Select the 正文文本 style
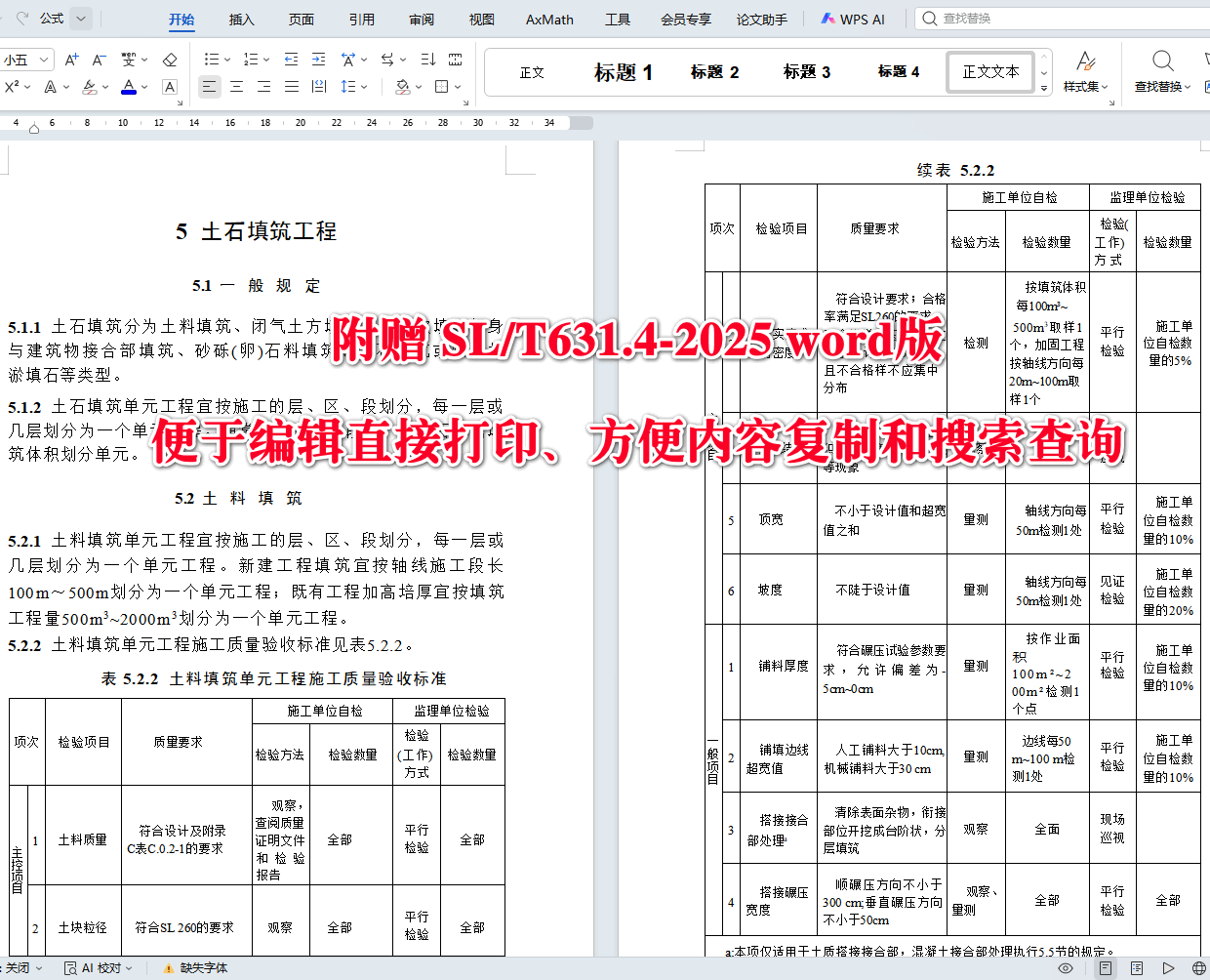1210x980 pixels. pos(990,72)
